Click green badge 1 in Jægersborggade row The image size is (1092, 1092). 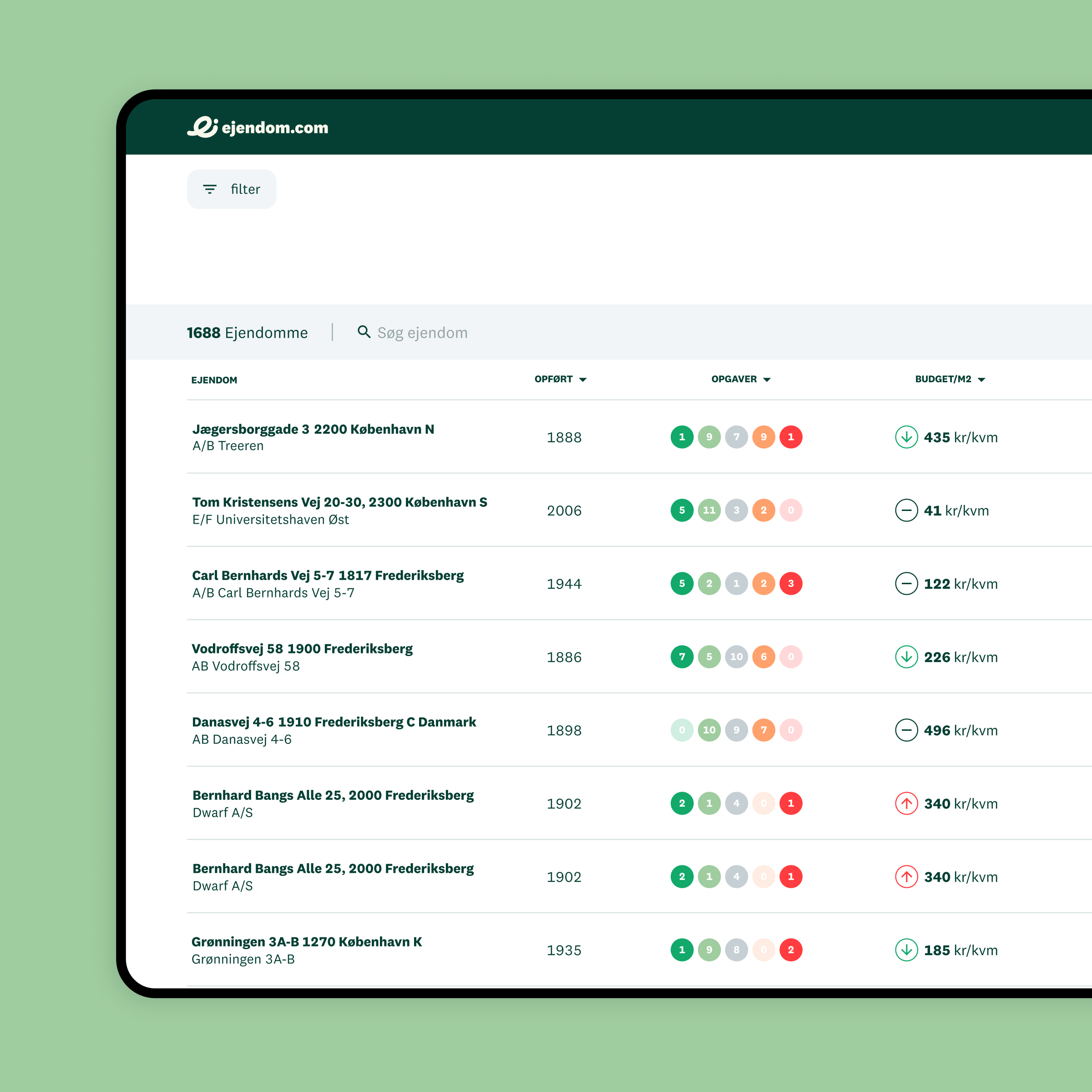pos(682,437)
